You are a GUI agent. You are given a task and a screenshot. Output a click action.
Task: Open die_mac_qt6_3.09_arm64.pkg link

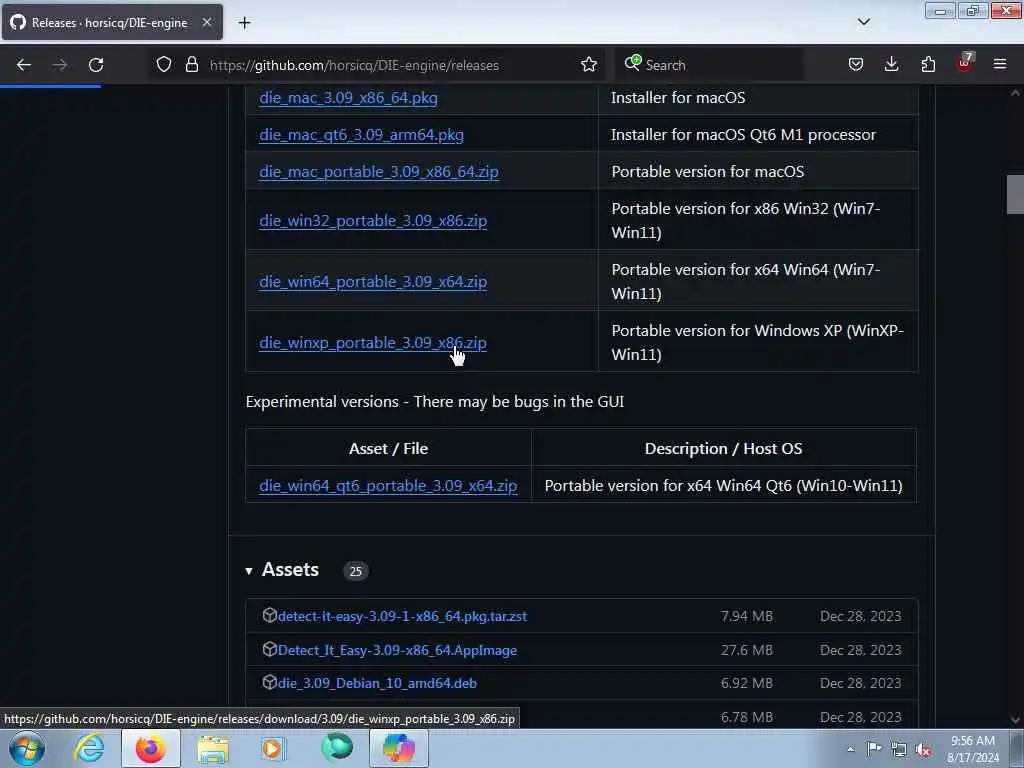coord(361,135)
